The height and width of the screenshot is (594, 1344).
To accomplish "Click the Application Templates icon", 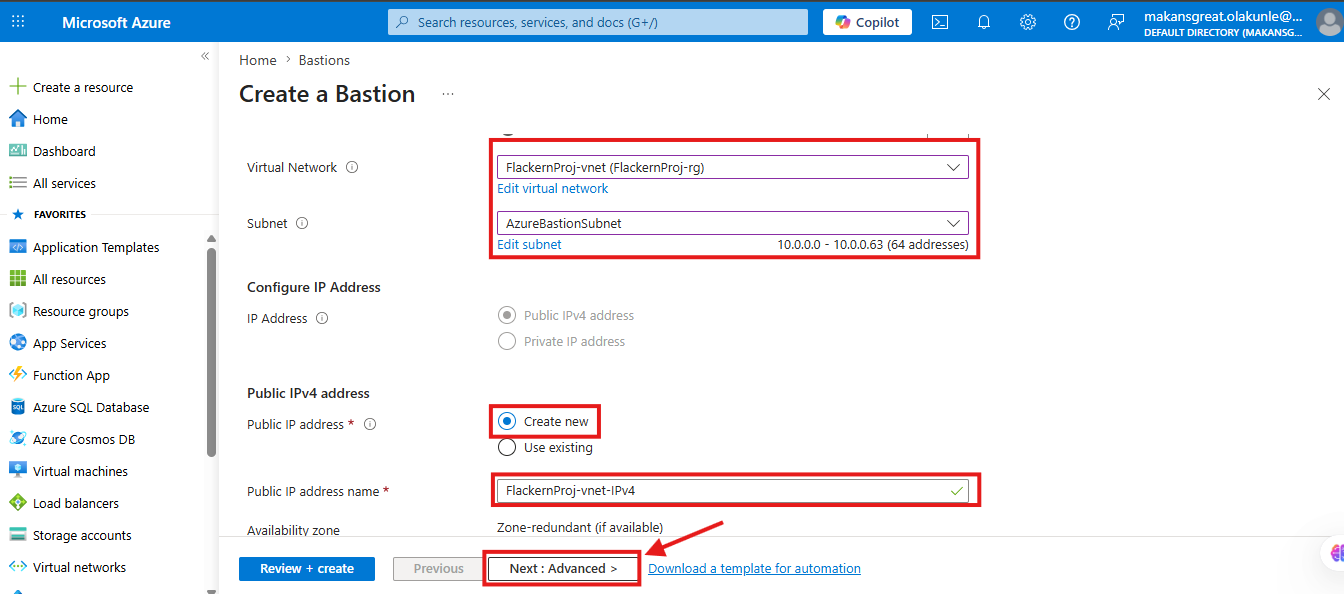I will point(17,247).
